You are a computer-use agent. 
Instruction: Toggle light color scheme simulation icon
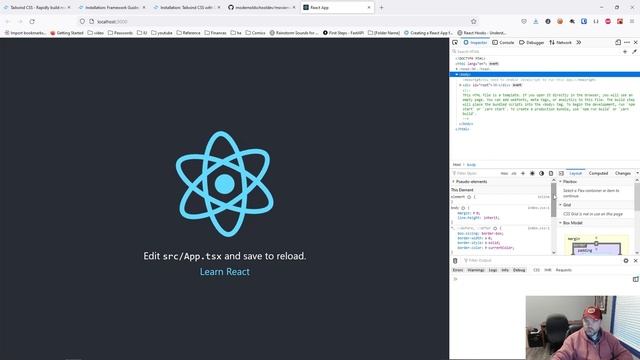[x=532, y=173]
